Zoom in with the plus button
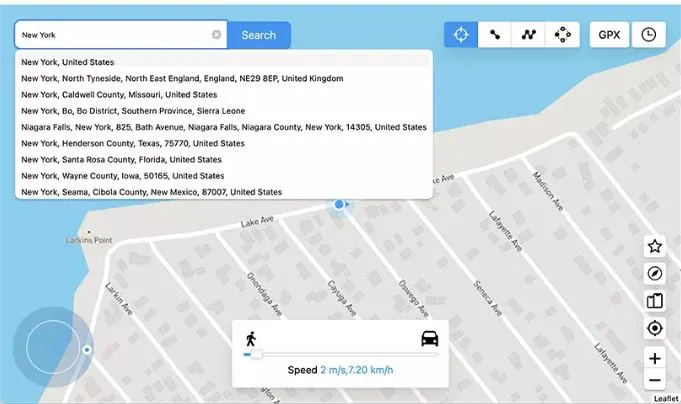This screenshot has width=681, height=404. 655,358
